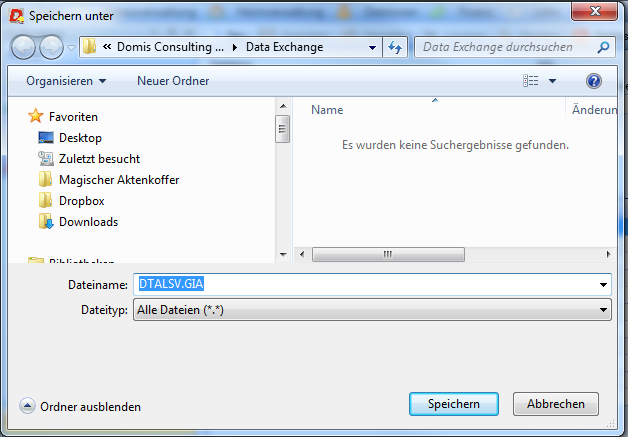Create a Neuer Ordner
Viewport: 628px width, 437px height.
[x=173, y=81]
